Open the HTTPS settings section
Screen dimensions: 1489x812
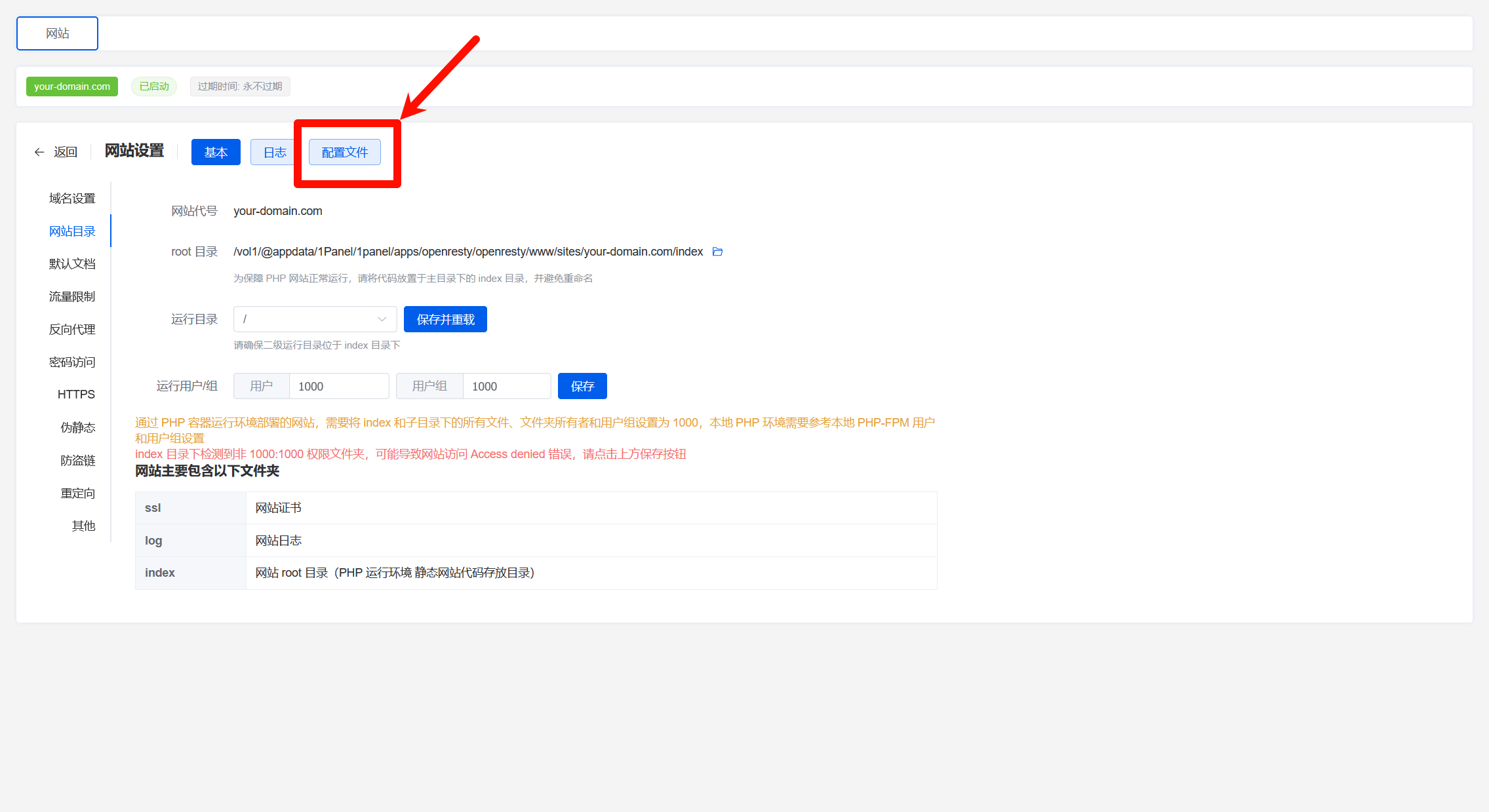coord(76,395)
